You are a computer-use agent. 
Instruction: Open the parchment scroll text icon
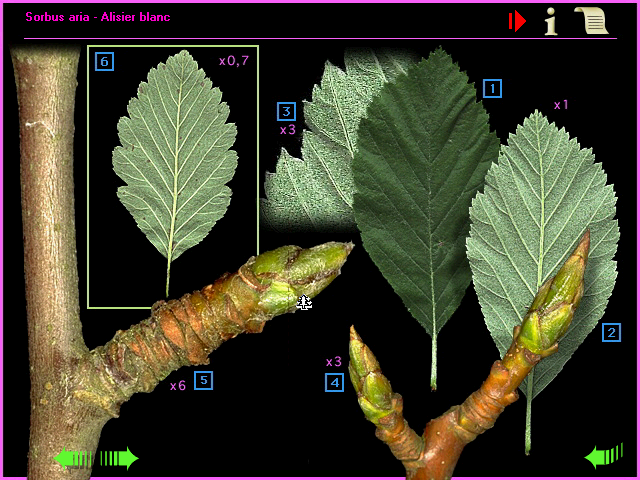pyautogui.click(x=591, y=20)
